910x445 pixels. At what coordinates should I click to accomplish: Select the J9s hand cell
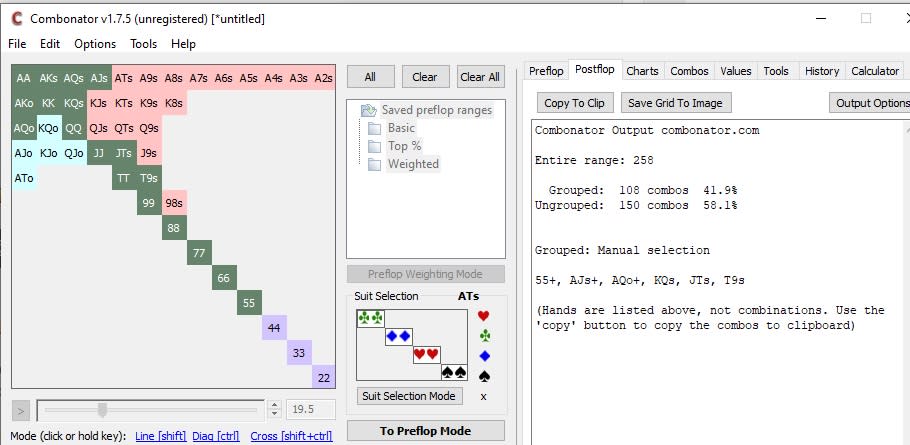pos(149,153)
